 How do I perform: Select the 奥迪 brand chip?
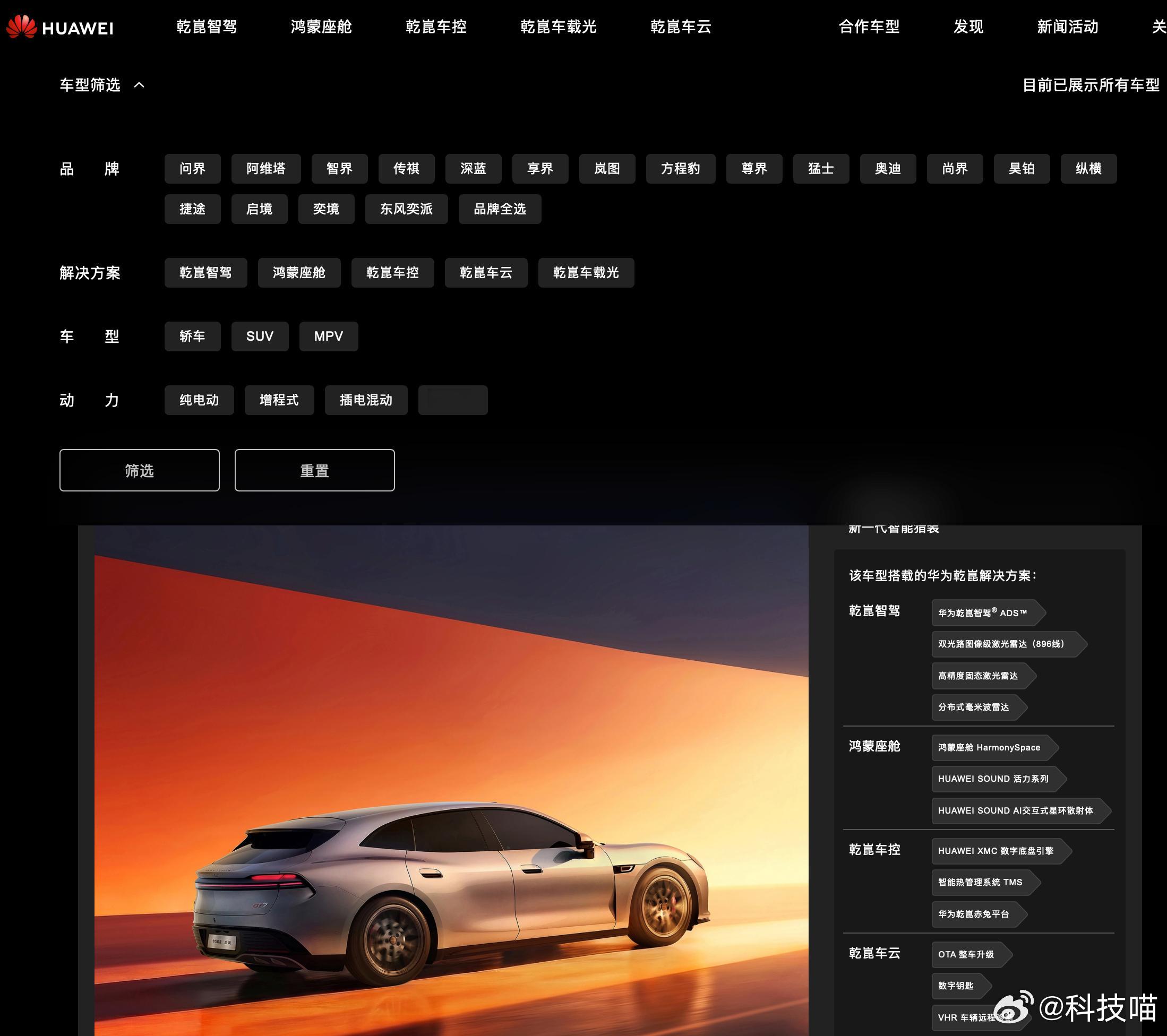click(888, 168)
